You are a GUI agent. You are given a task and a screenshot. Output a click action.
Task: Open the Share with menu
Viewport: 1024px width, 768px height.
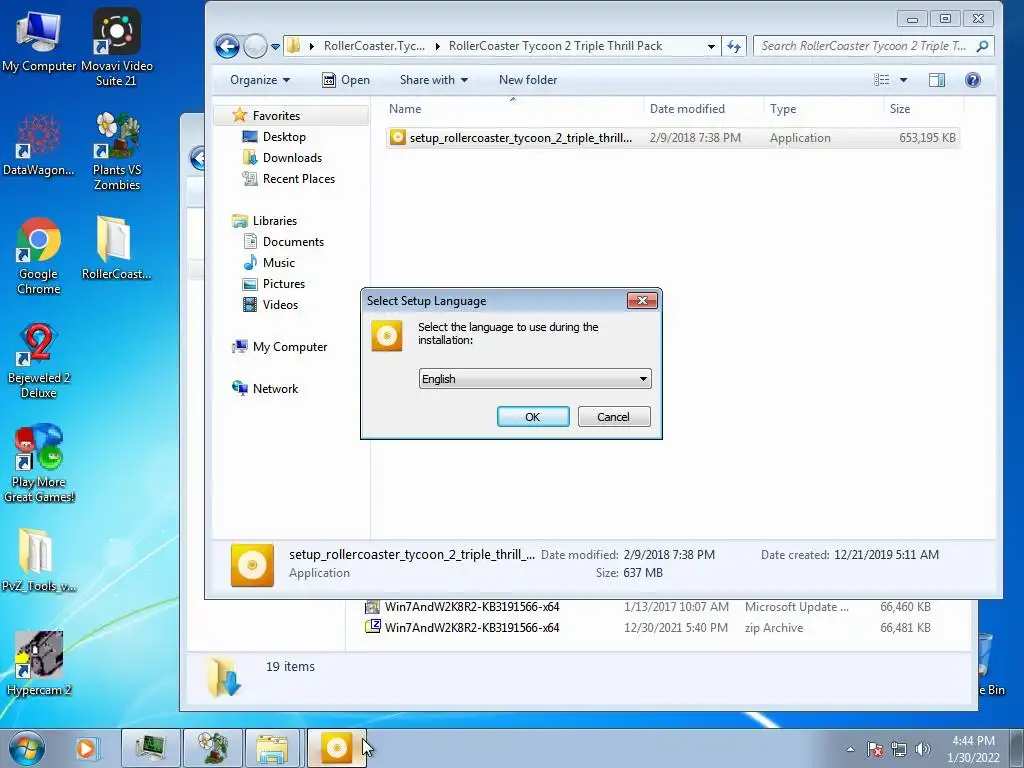pyautogui.click(x=434, y=80)
